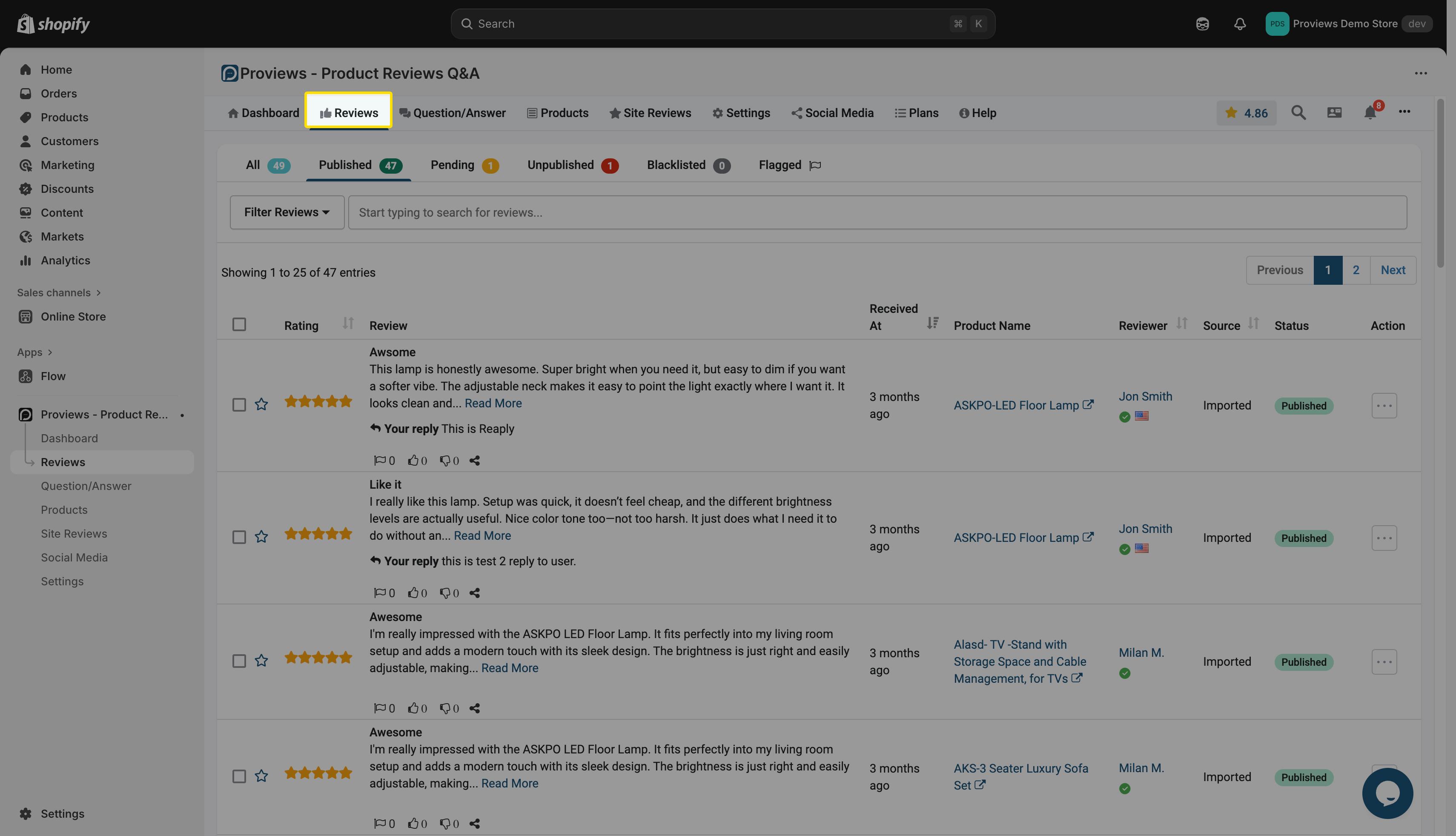Click thumbs-down icon on first Awesome review

pos(445,708)
